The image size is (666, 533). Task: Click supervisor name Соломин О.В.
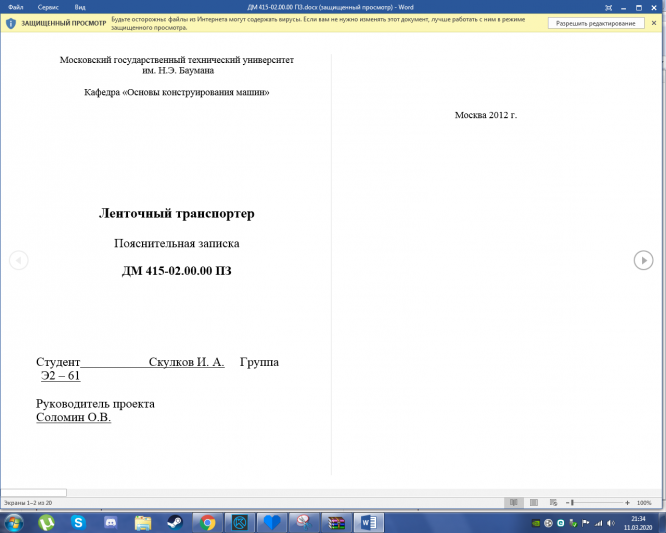pyautogui.click(x=73, y=417)
